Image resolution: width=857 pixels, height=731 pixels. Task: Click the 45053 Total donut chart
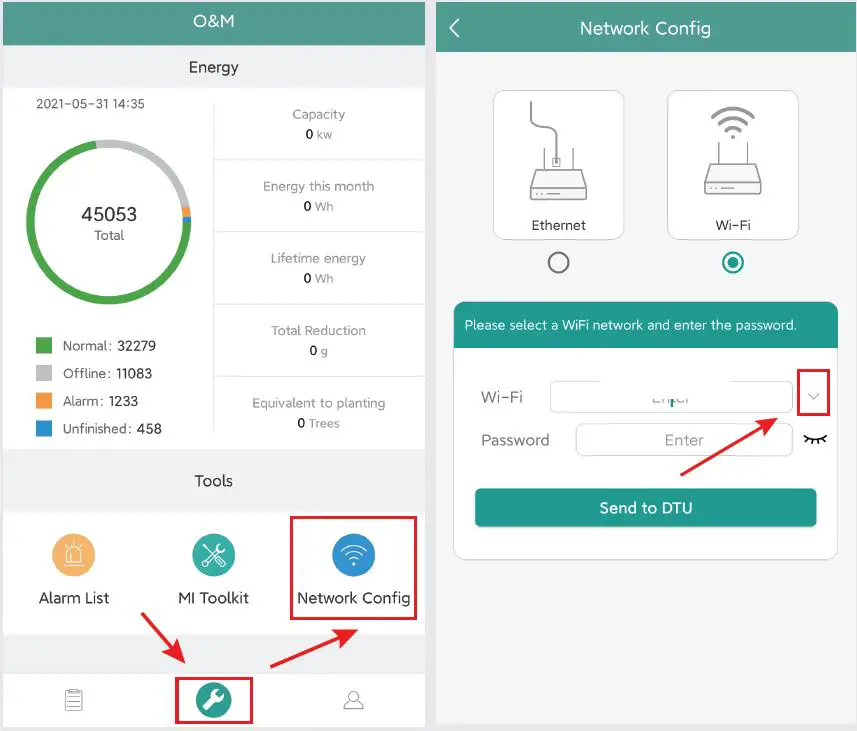tap(109, 222)
